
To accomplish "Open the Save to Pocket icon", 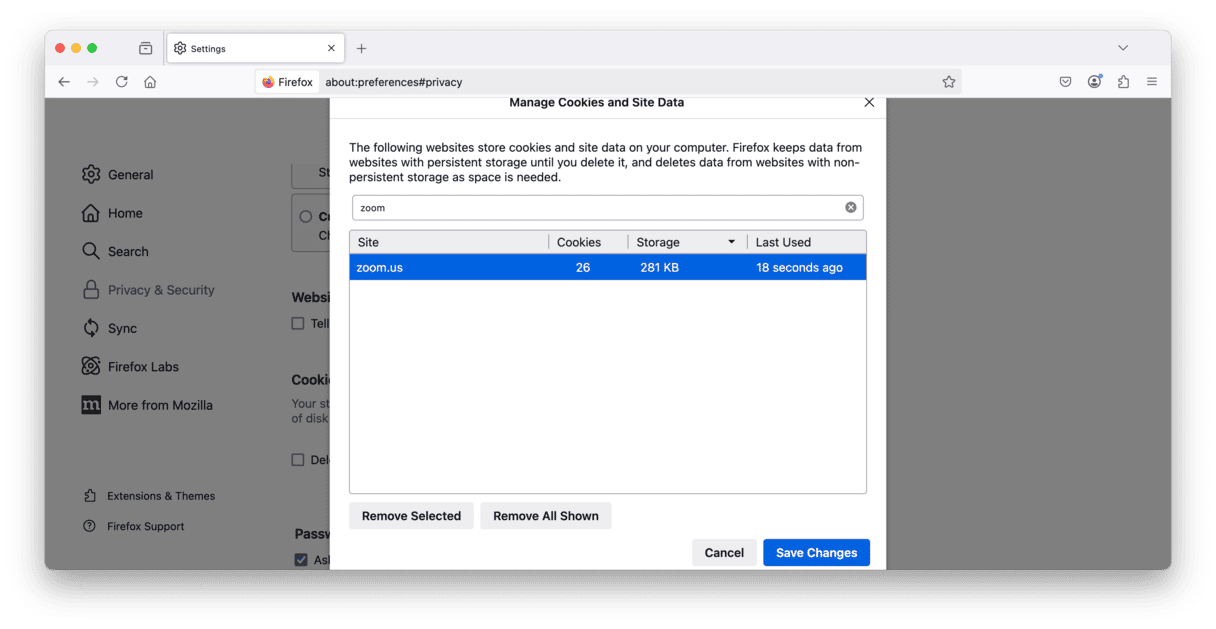I will pyautogui.click(x=1066, y=82).
